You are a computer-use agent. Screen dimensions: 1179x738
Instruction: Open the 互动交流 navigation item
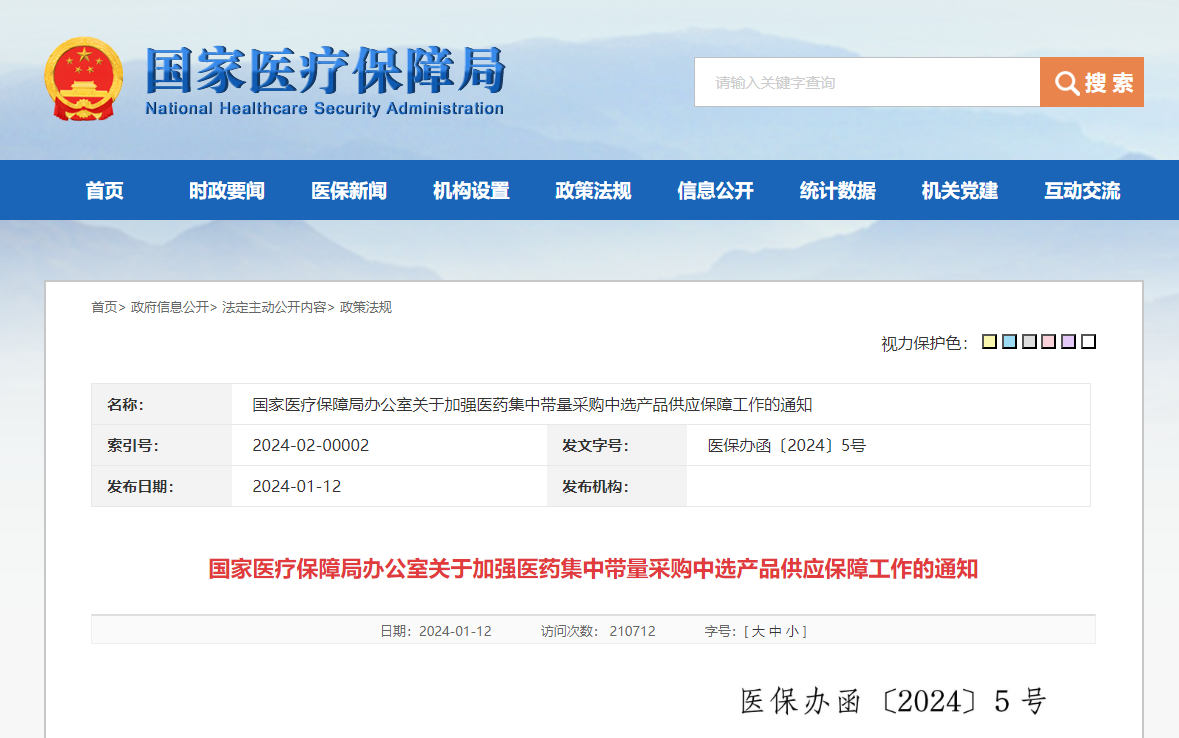point(1082,190)
